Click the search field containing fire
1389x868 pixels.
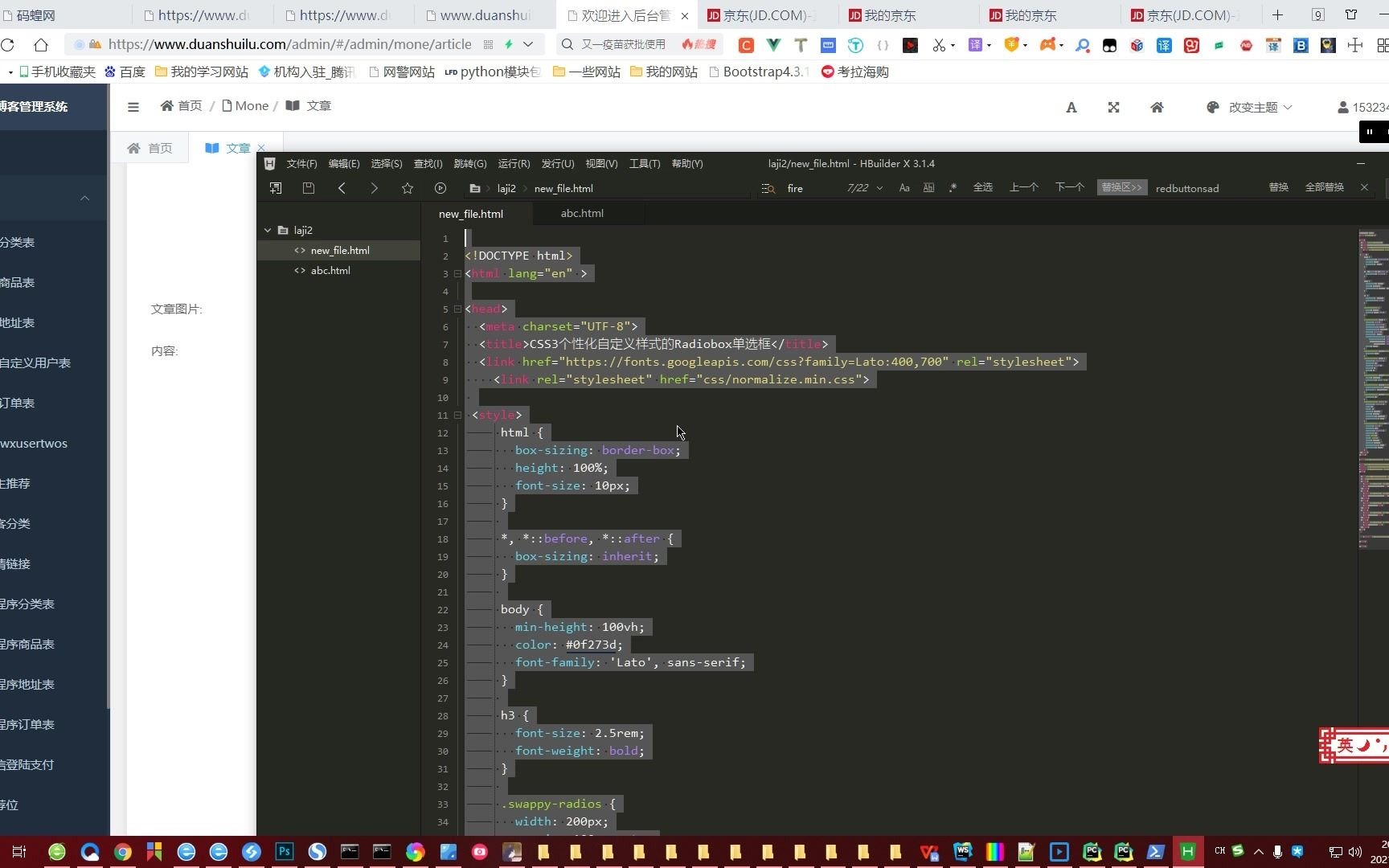[812, 188]
